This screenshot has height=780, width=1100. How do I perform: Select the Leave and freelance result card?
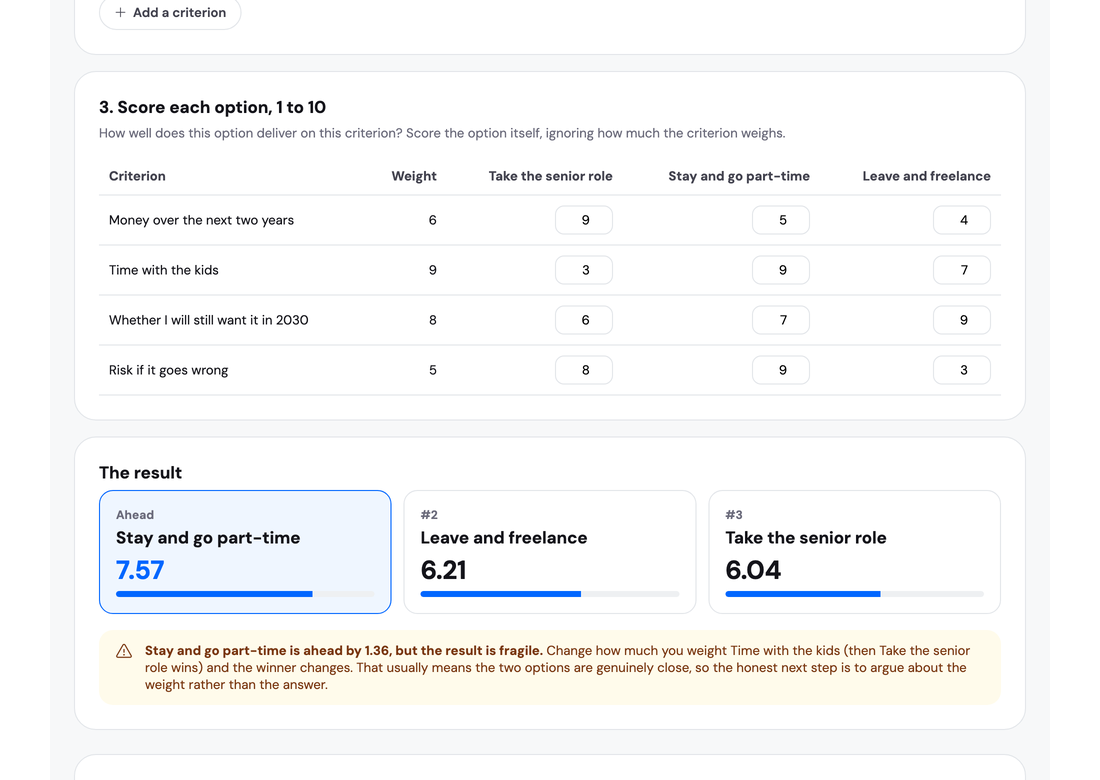click(550, 552)
